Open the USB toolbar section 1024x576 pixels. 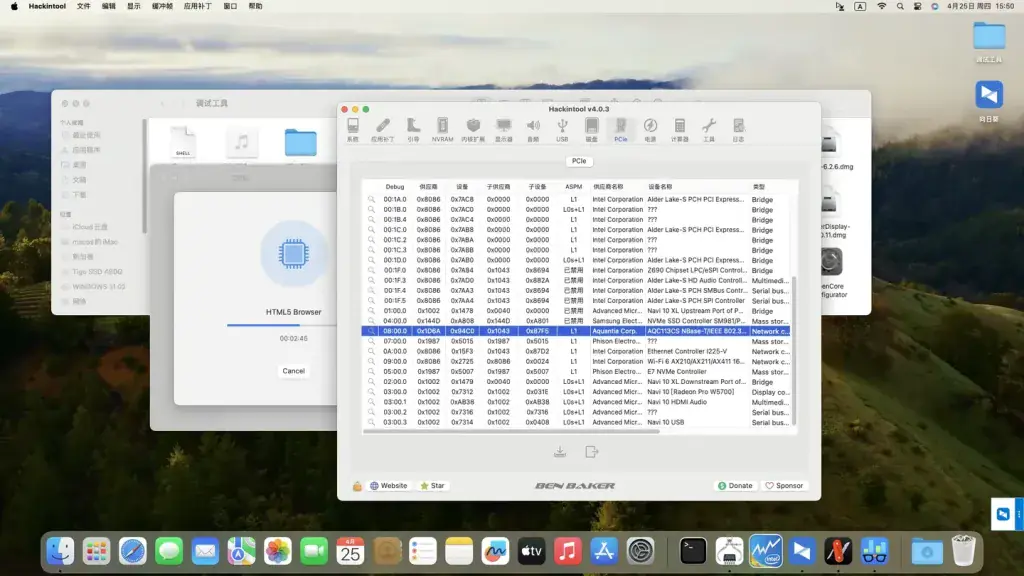click(x=562, y=129)
